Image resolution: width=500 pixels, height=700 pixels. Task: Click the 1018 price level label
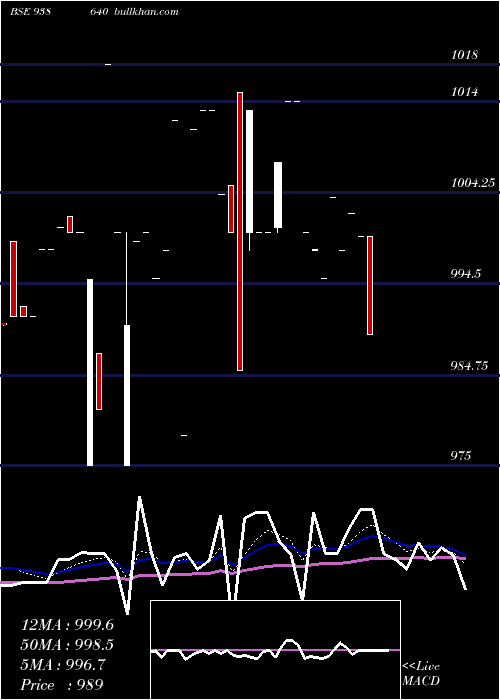tap(464, 55)
